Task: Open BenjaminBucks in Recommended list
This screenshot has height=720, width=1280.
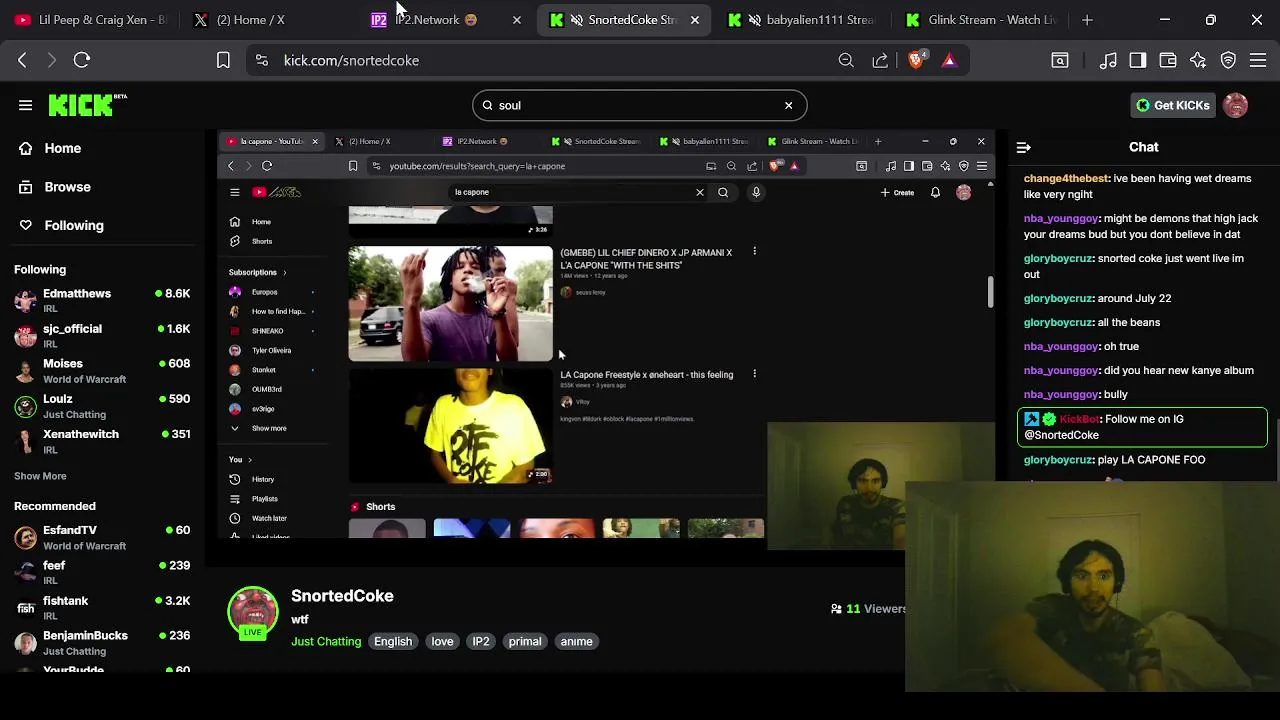Action: pos(100,642)
